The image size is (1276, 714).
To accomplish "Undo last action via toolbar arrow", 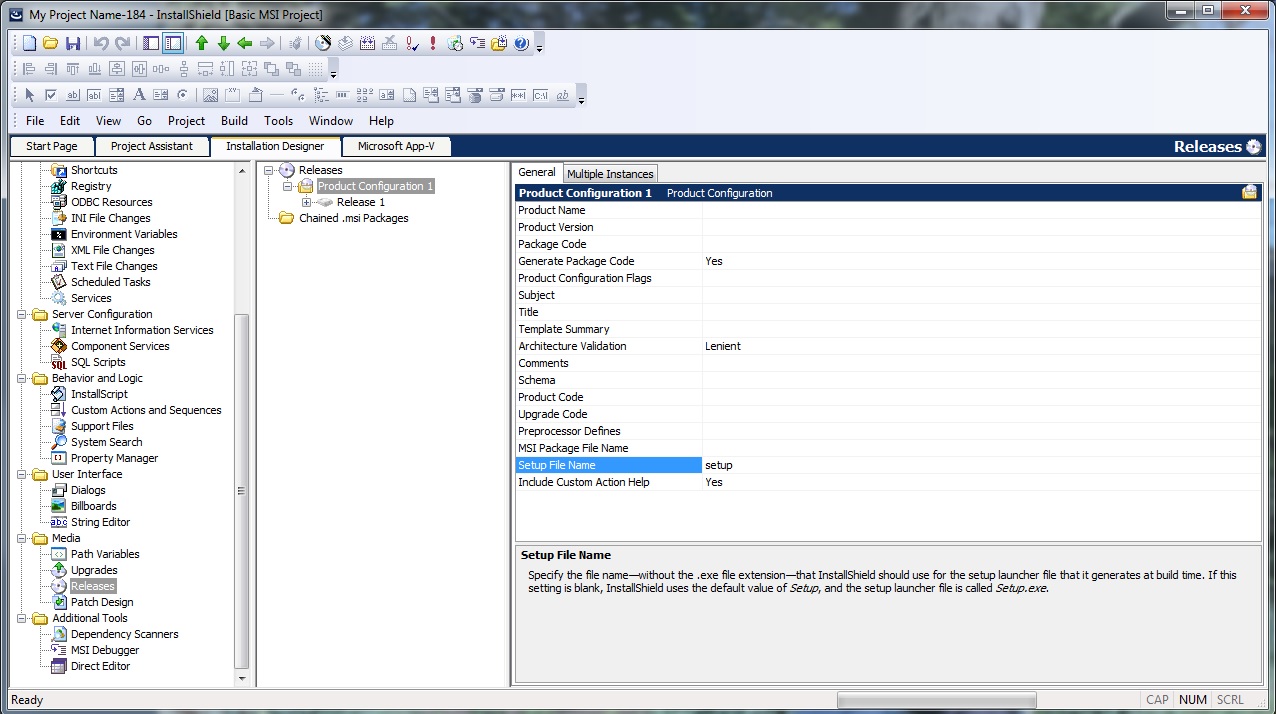I will (x=101, y=43).
